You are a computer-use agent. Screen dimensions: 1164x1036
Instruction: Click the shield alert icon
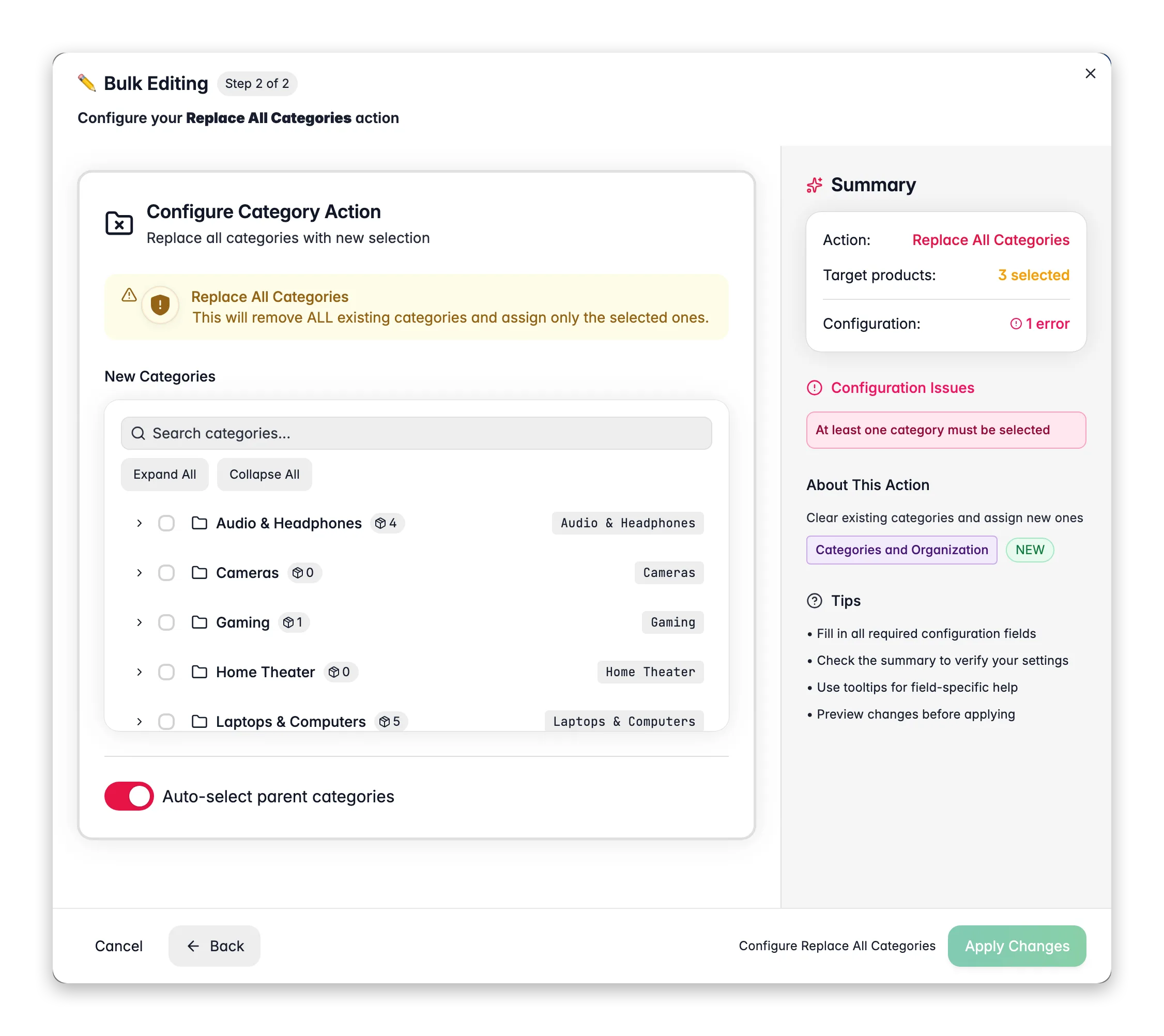tap(160, 306)
